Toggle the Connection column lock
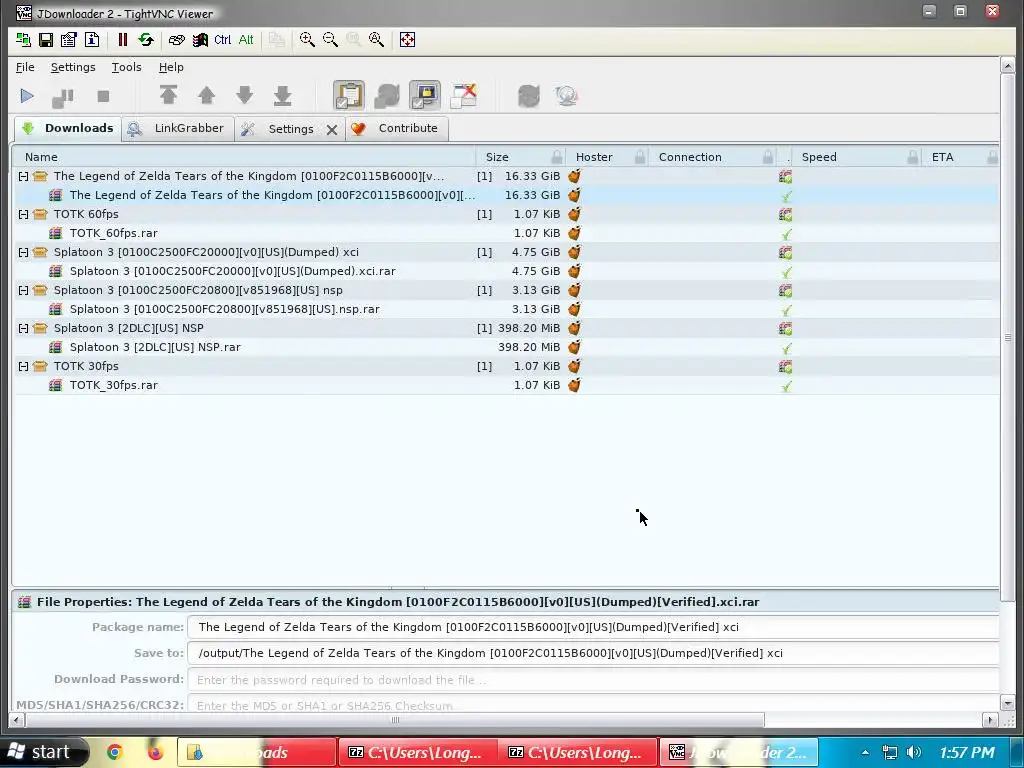The image size is (1024, 768). 768,157
